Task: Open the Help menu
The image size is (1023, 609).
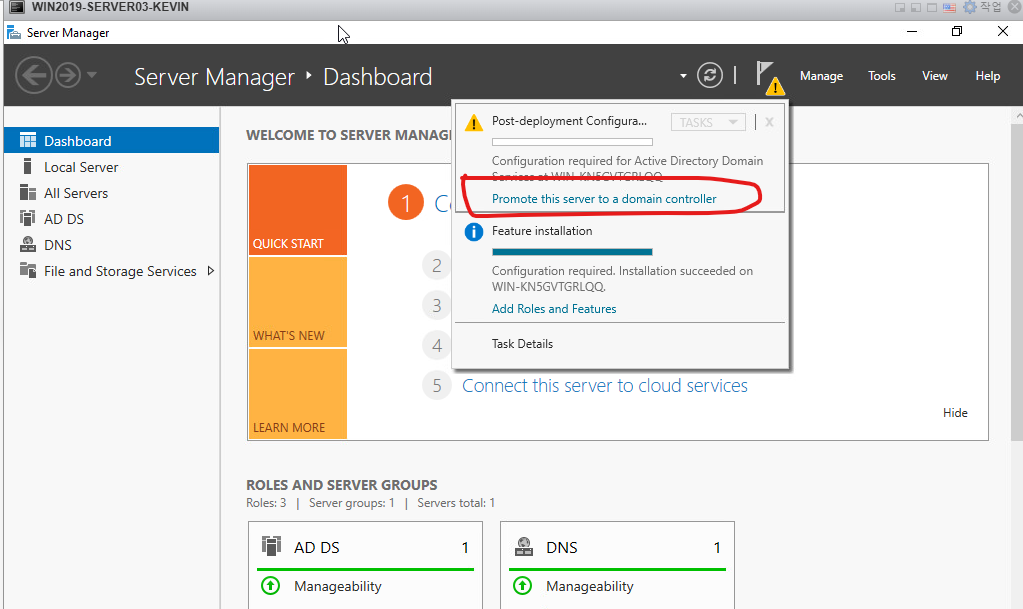Action: pyautogui.click(x=987, y=76)
